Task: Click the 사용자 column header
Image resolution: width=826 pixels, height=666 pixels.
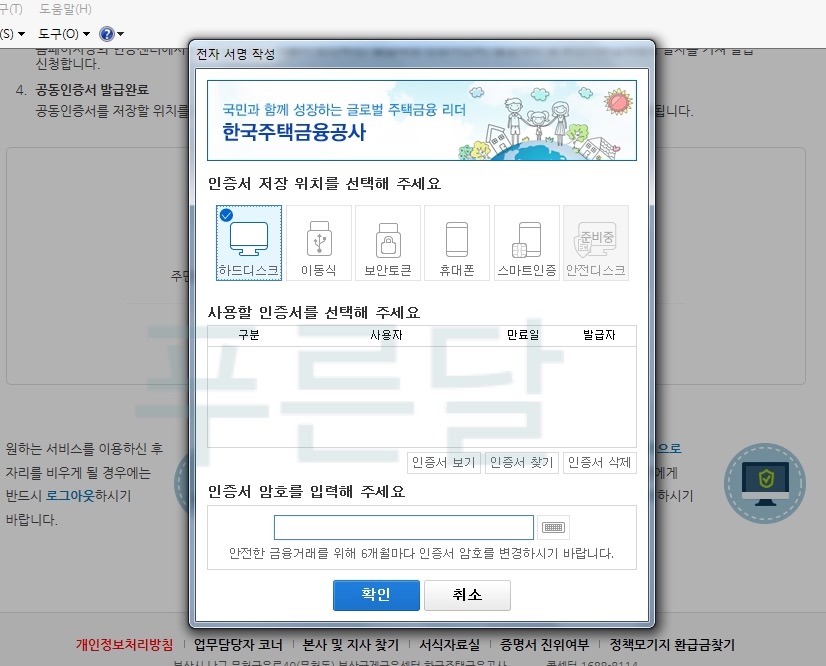Action: coord(386,335)
